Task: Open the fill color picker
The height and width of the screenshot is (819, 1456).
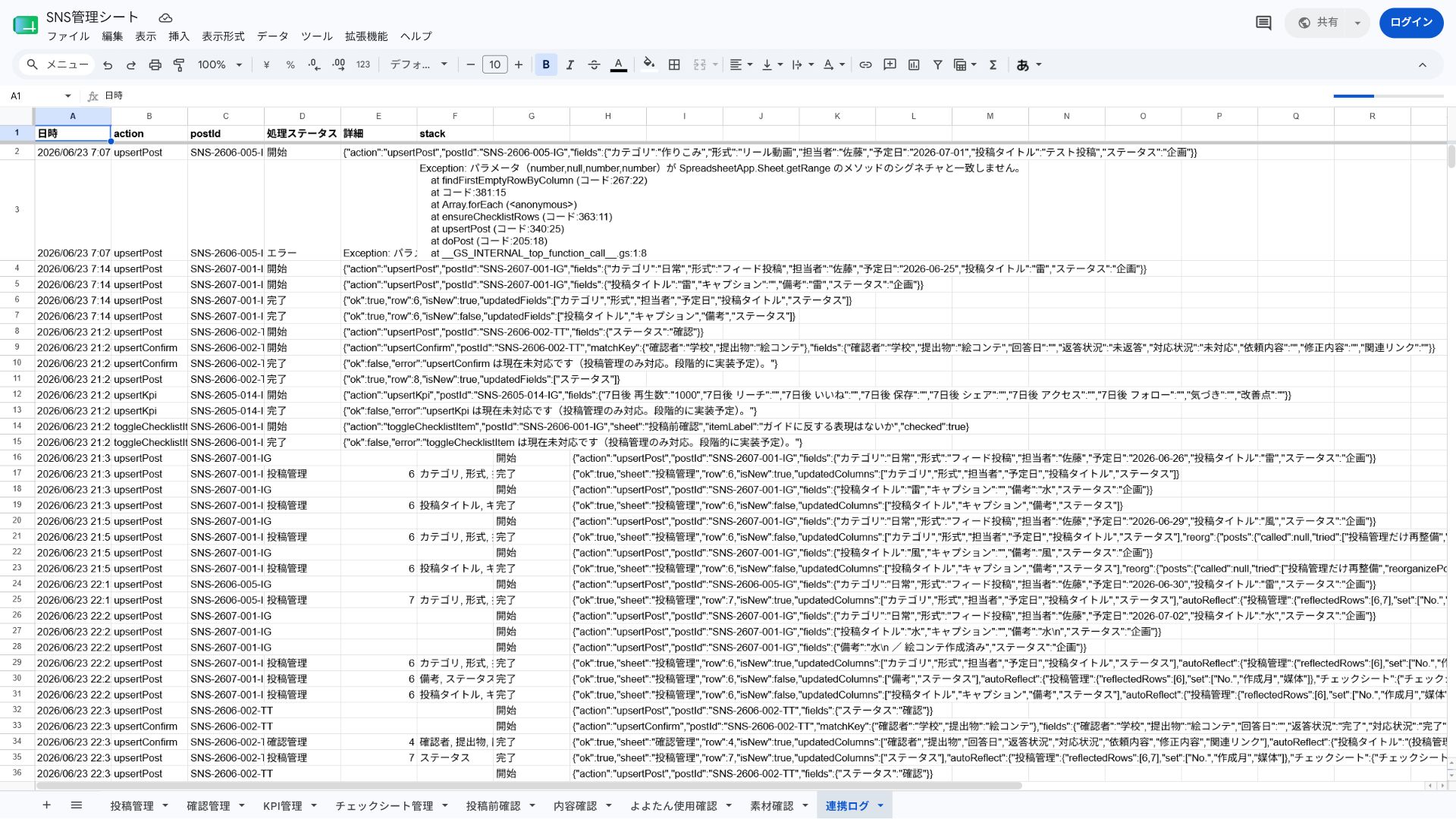Action: pyautogui.click(x=648, y=64)
